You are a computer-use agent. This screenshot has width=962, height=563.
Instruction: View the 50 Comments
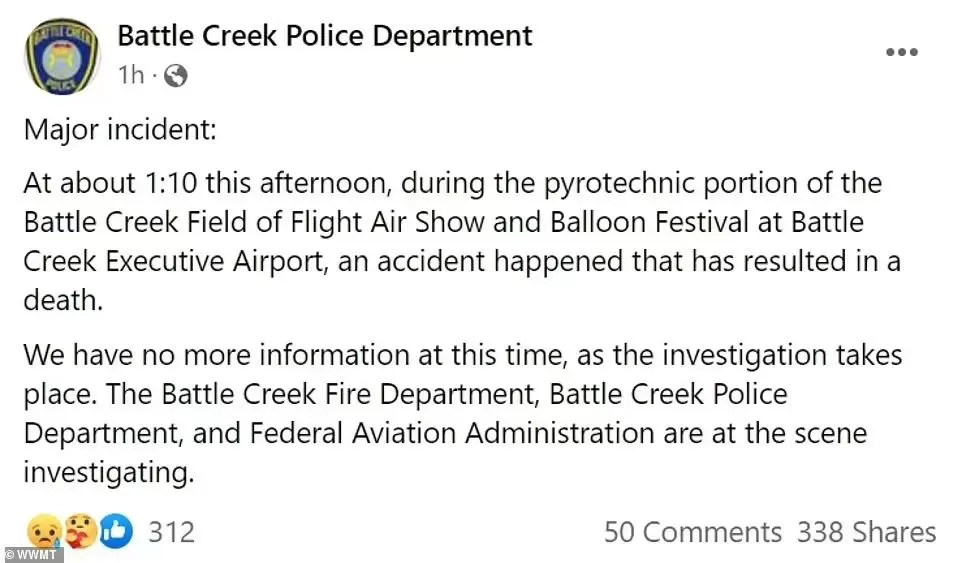coord(693,532)
